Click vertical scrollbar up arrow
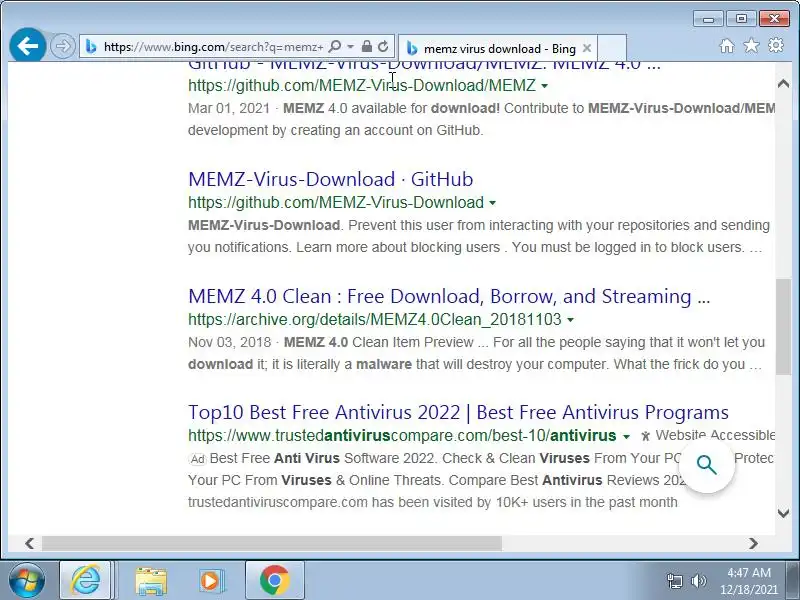 click(783, 84)
